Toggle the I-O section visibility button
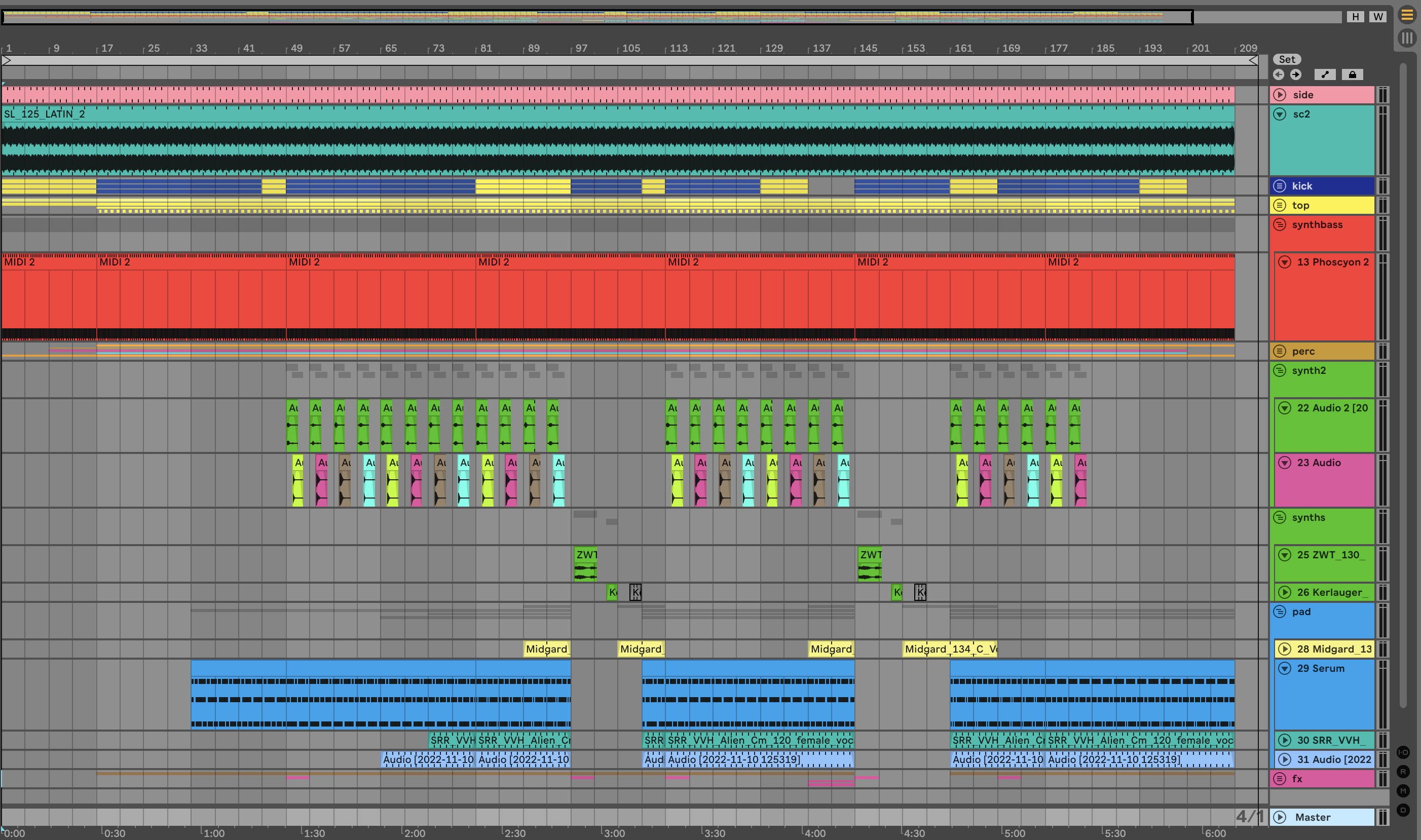Image resolution: width=1421 pixels, height=840 pixels. click(x=1403, y=752)
